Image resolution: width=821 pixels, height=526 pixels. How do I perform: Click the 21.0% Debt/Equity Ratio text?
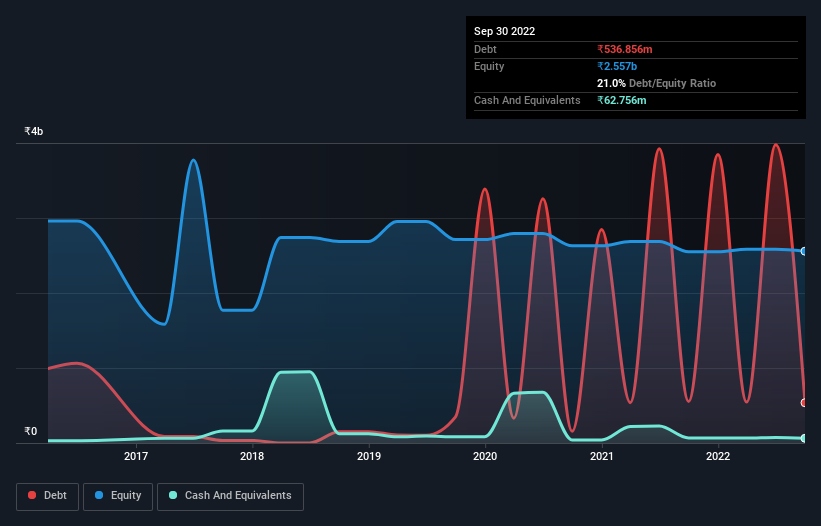pos(656,83)
